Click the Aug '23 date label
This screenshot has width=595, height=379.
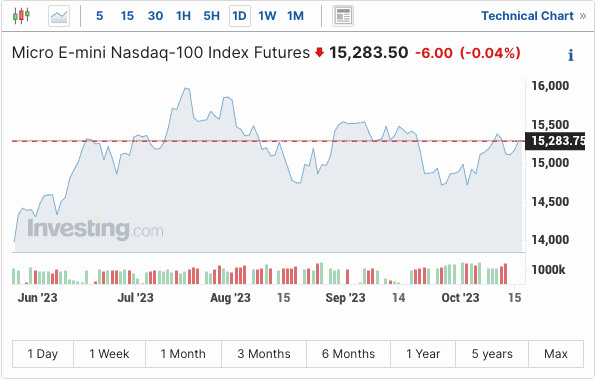[x=230, y=298]
